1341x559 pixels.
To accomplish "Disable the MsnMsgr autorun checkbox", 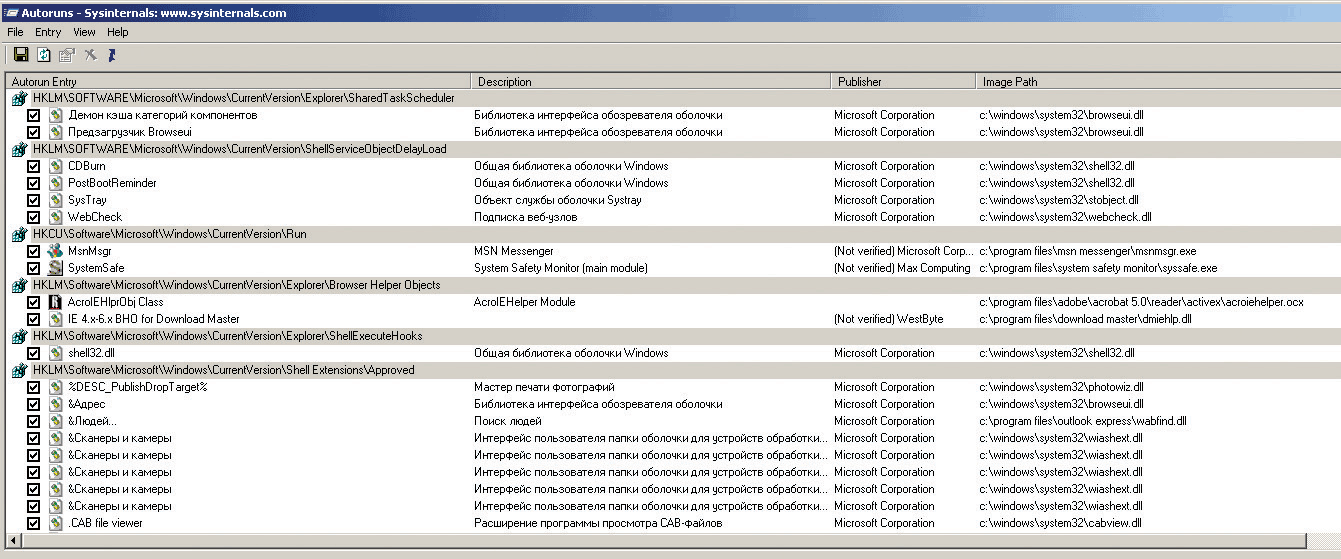I will (34, 251).
